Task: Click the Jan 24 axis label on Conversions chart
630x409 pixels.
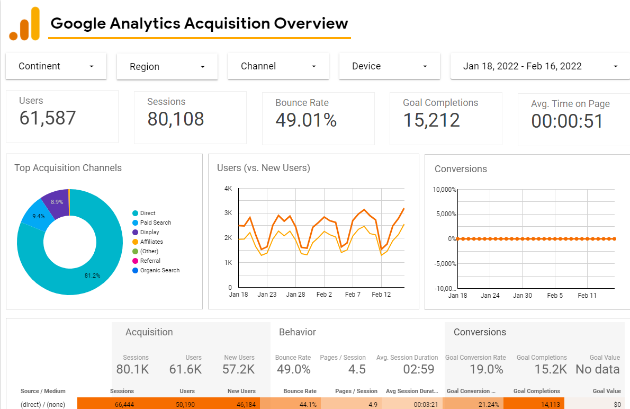Action: coord(490,296)
